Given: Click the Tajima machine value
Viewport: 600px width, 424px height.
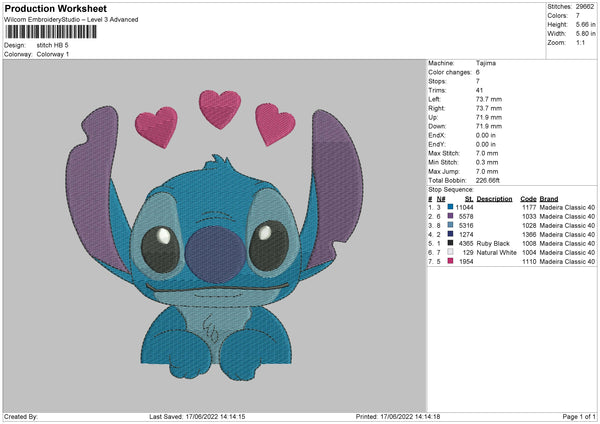Looking at the screenshot, I should tap(485, 63).
